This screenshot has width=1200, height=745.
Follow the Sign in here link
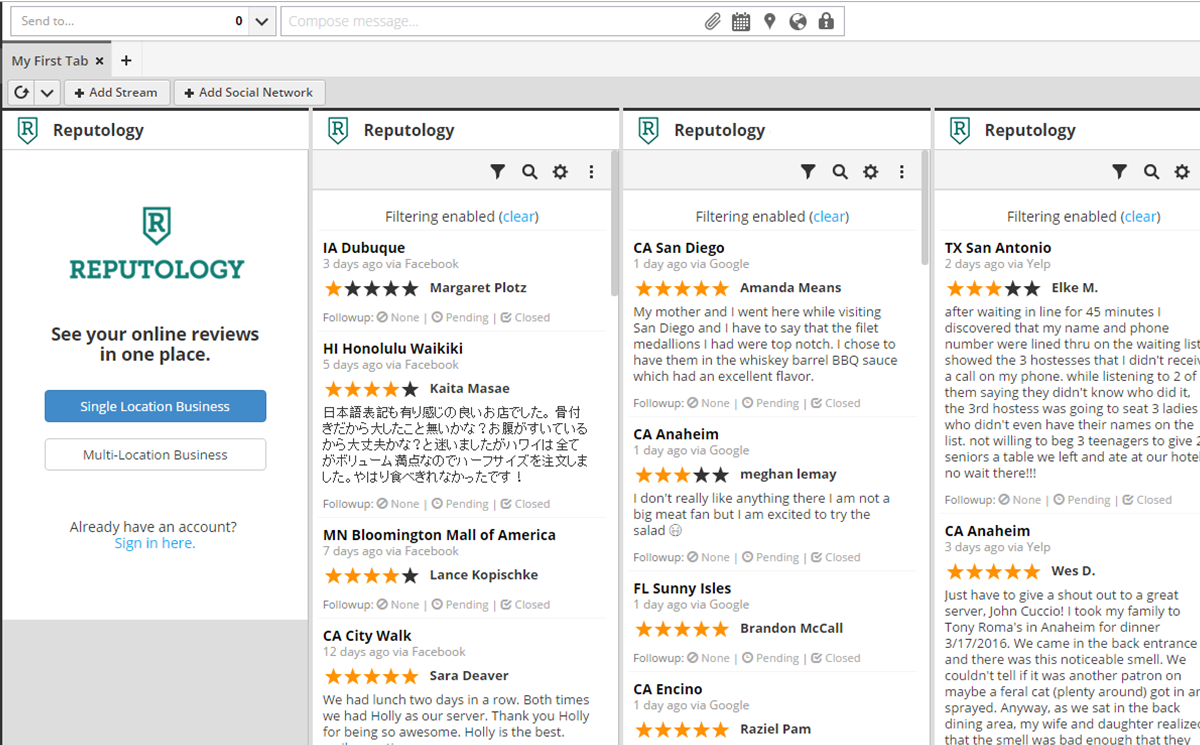pyautogui.click(x=154, y=543)
